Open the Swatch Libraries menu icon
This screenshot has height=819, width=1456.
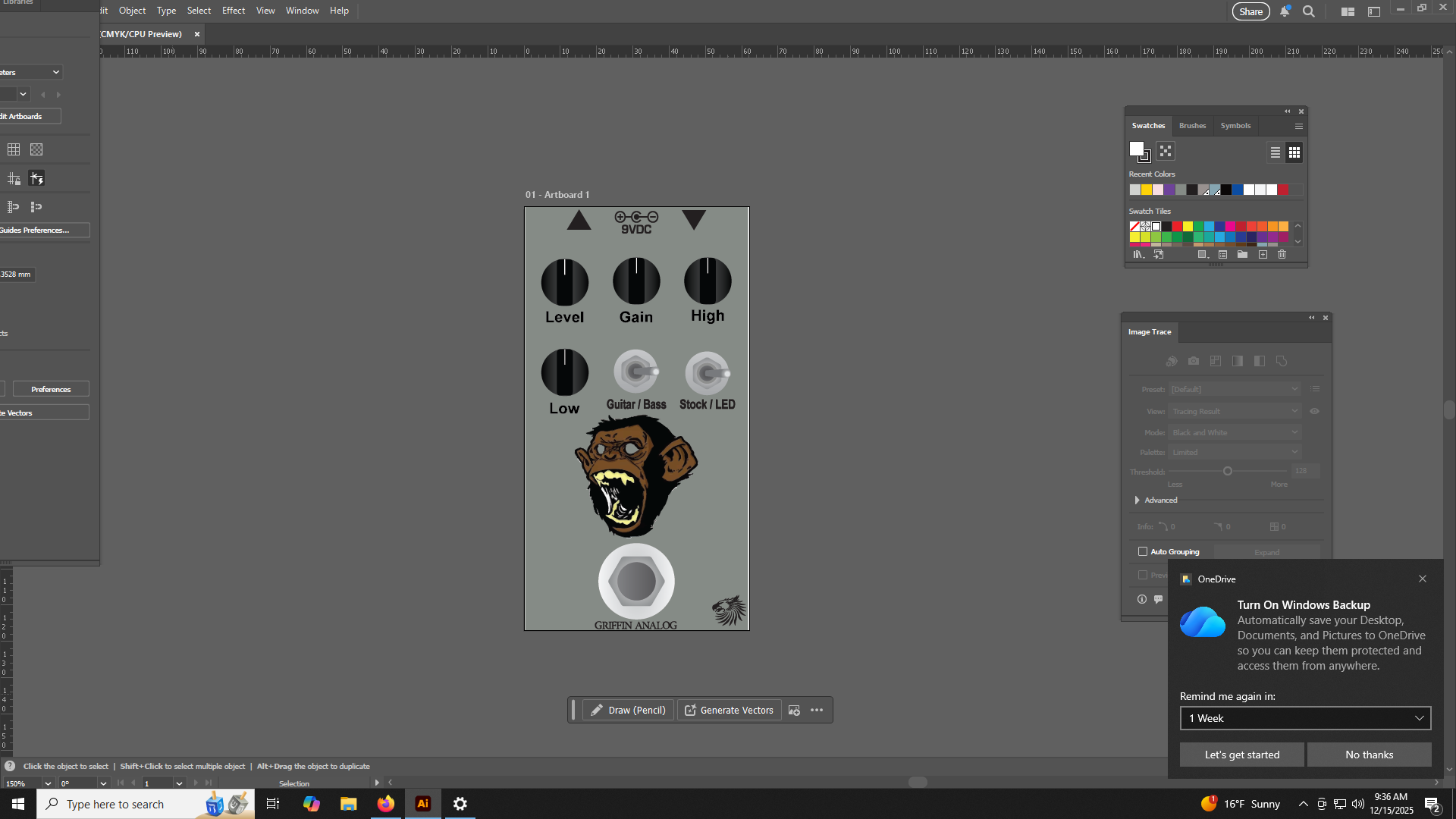[x=1138, y=255]
